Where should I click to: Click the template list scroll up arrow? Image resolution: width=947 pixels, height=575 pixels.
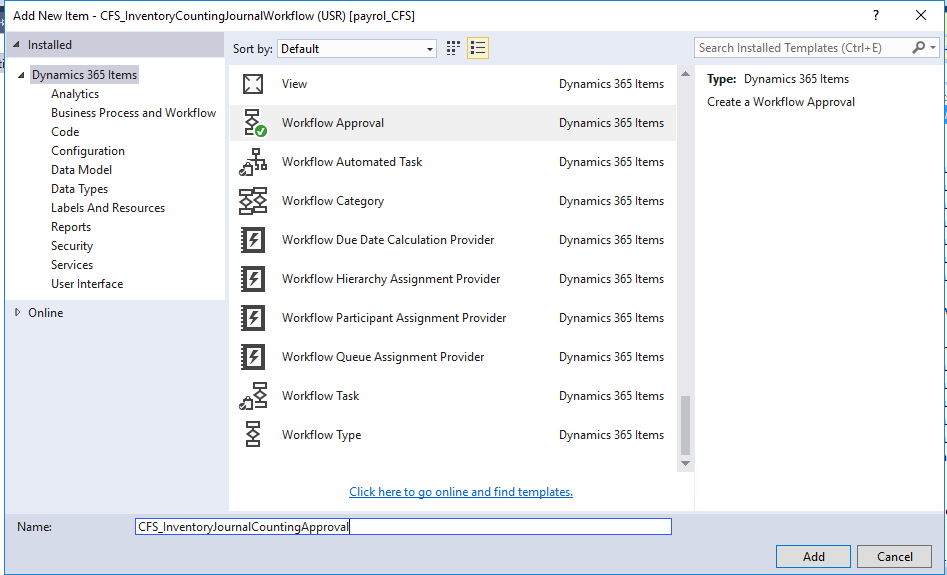point(685,74)
